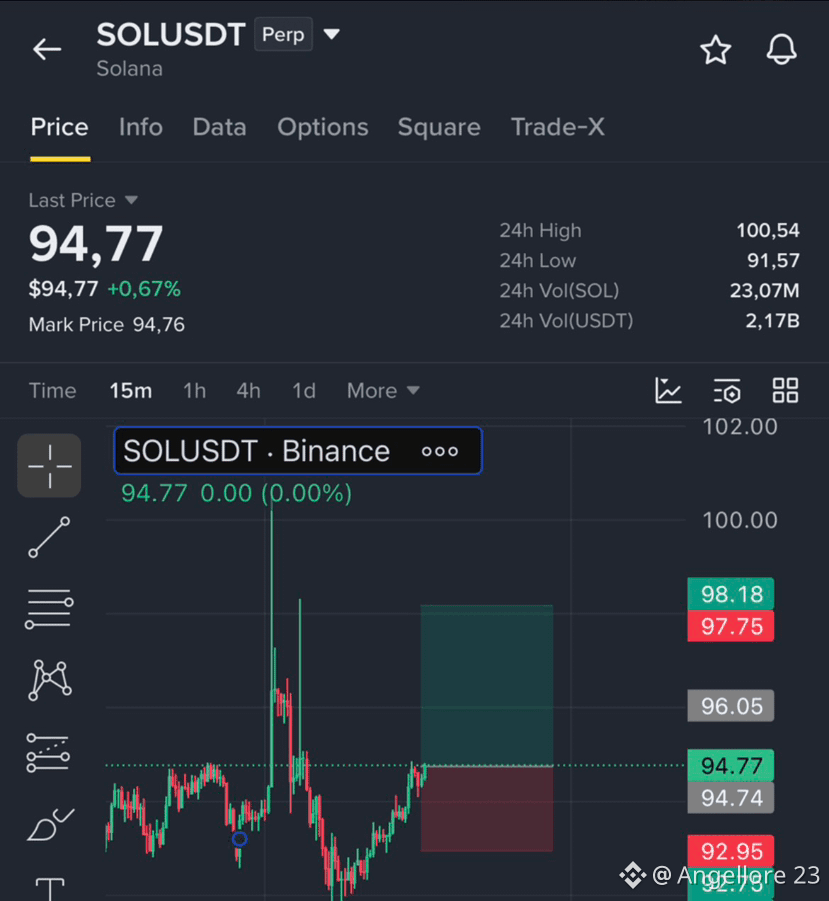This screenshot has width=829, height=901.
Task: Switch to the Info tab
Action: (141, 127)
